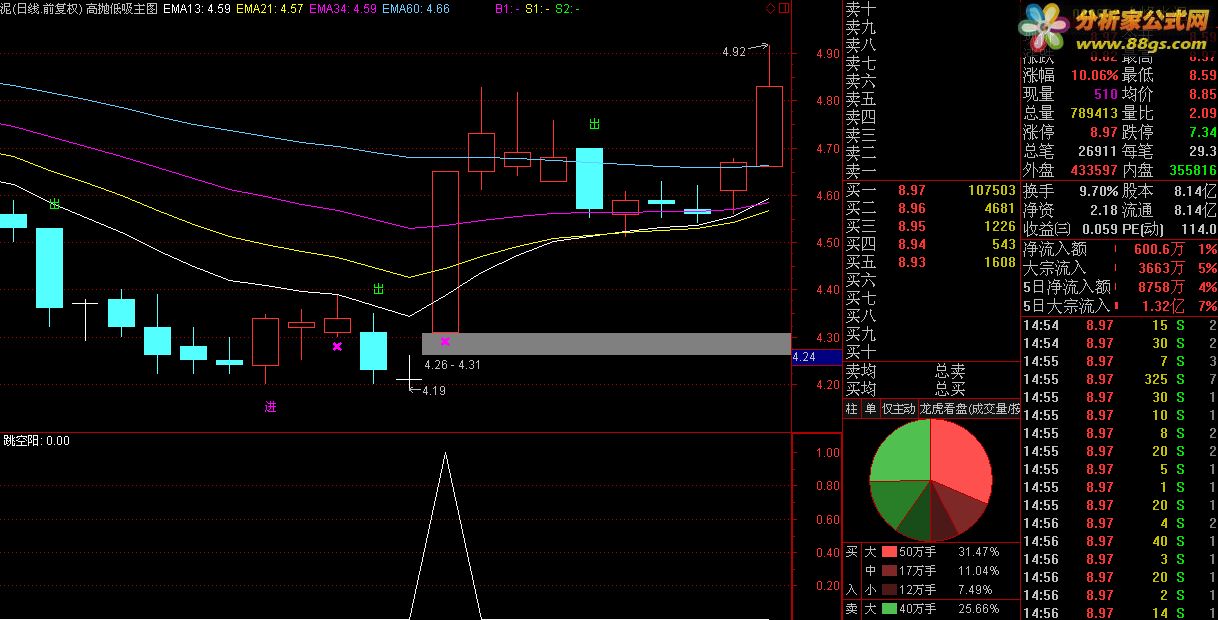Click the 净资 2.18 value
The image size is (1218, 620).
1104,210
